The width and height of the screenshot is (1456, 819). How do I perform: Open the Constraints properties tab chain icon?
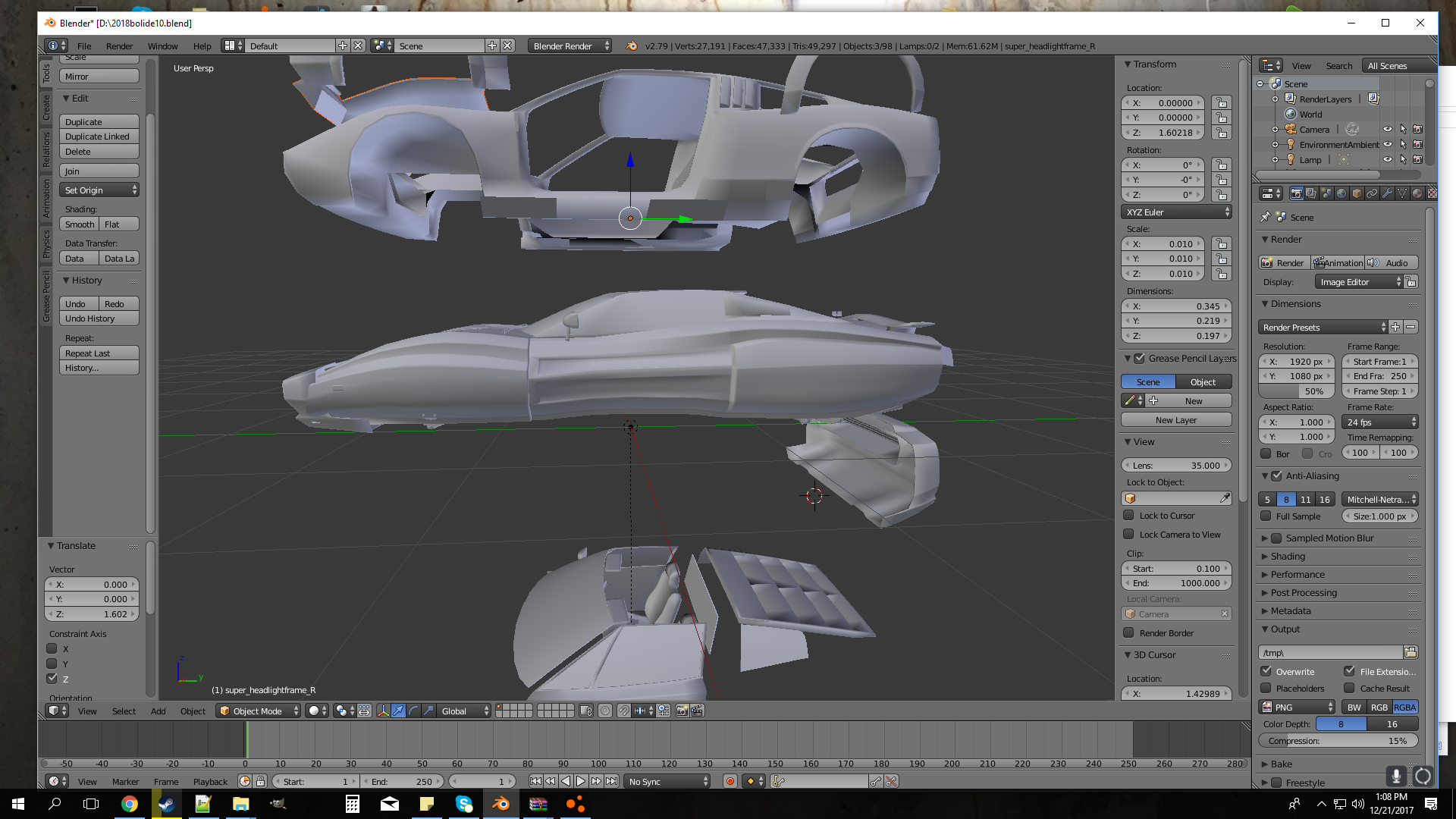point(1372,194)
